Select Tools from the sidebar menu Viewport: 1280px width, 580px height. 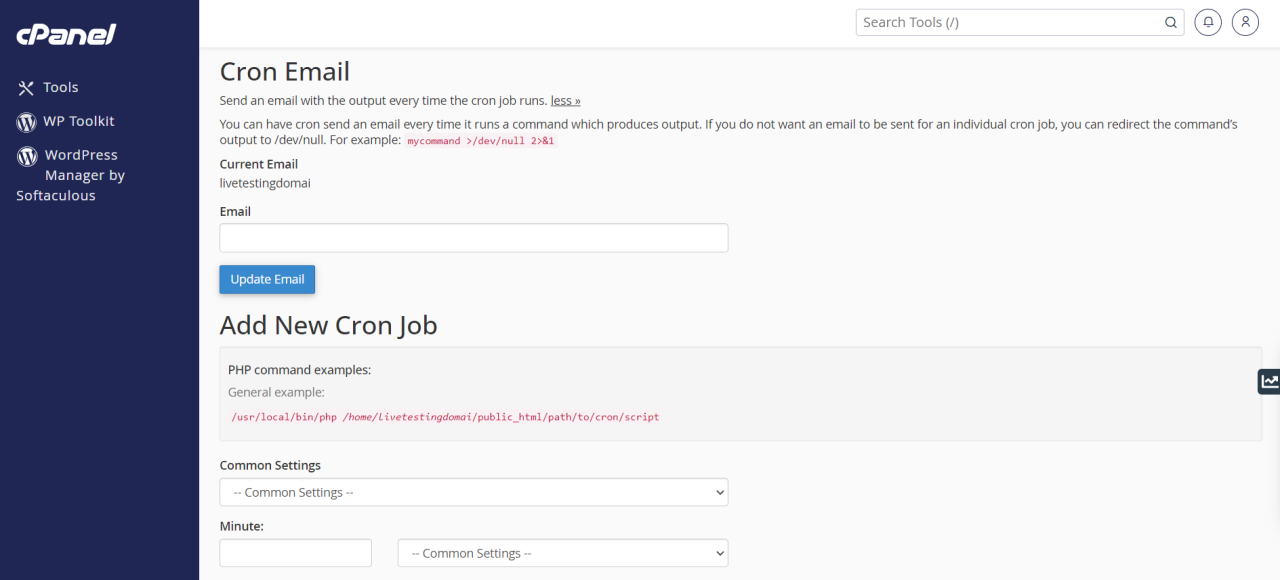tap(60, 87)
